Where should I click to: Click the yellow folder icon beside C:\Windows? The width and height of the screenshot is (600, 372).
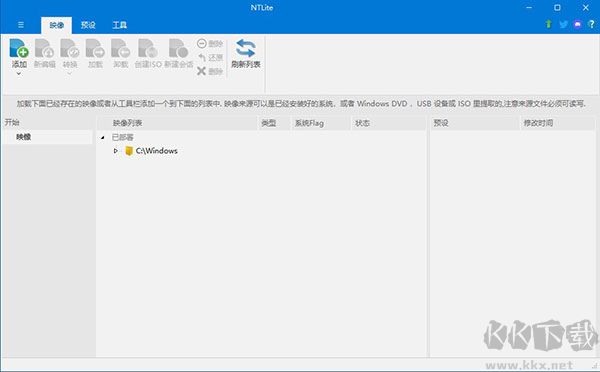pyautogui.click(x=129, y=151)
